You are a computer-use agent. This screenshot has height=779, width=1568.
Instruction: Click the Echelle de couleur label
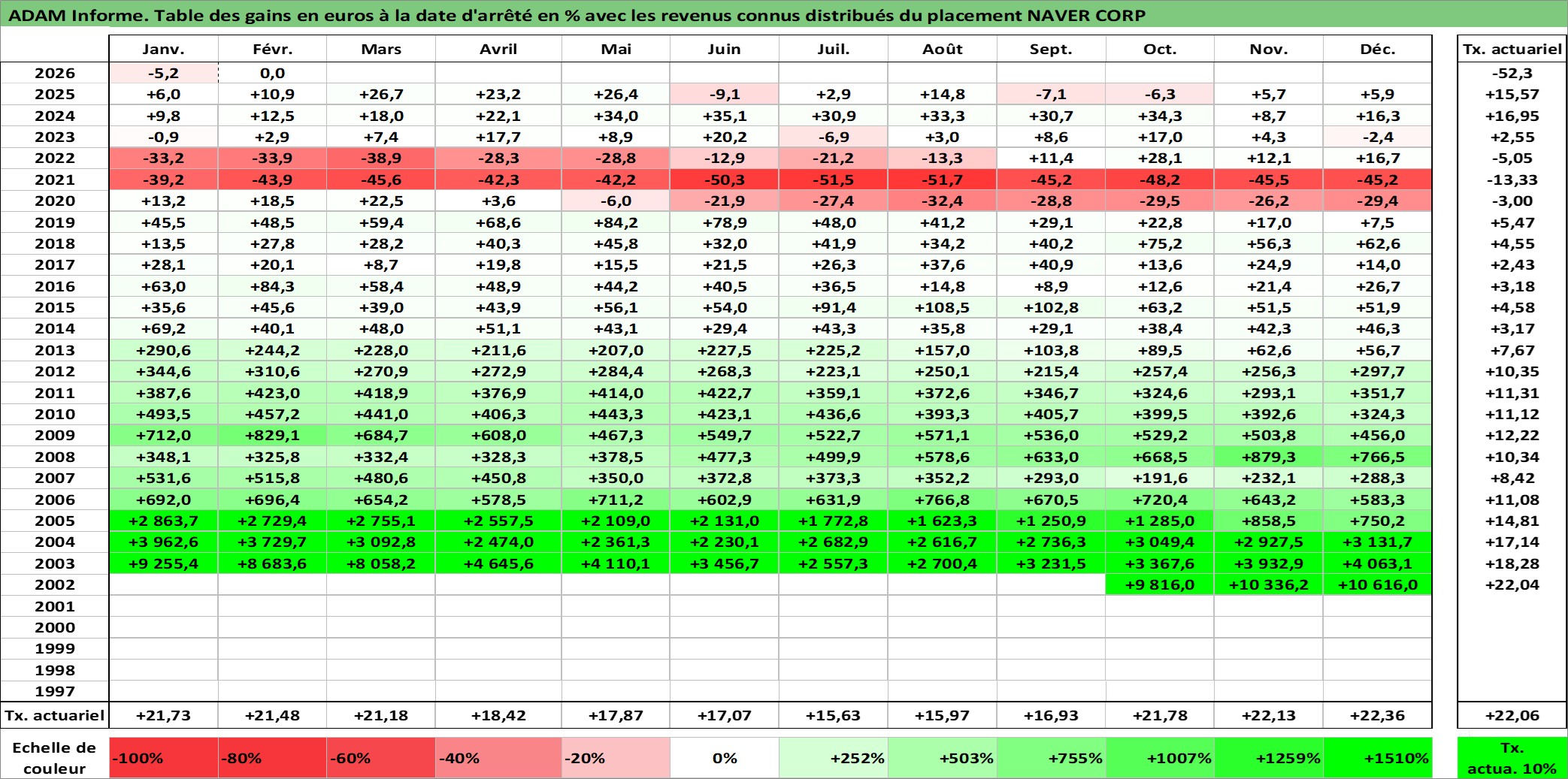(55, 758)
